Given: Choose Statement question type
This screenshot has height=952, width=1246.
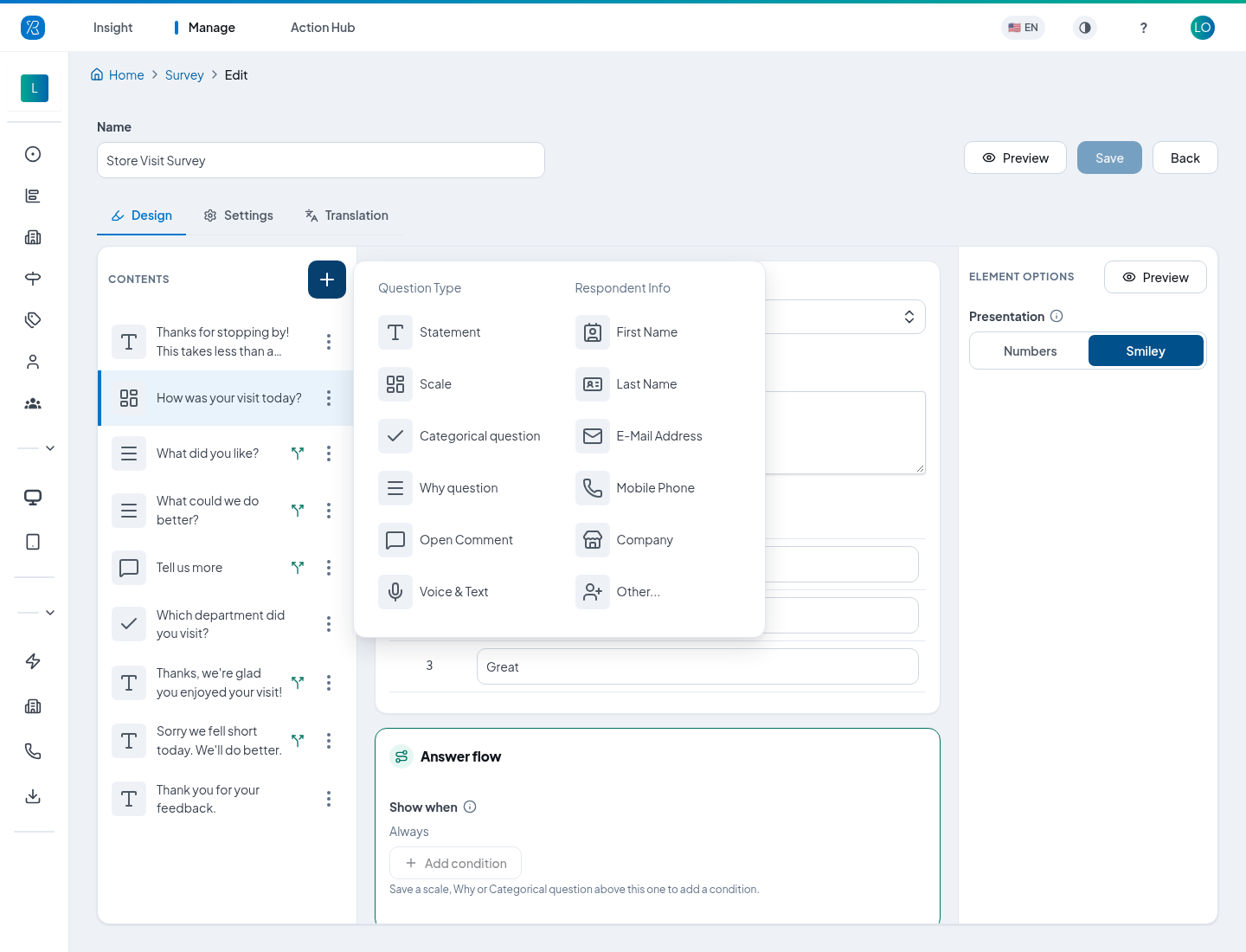Looking at the screenshot, I should coord(429,332).
